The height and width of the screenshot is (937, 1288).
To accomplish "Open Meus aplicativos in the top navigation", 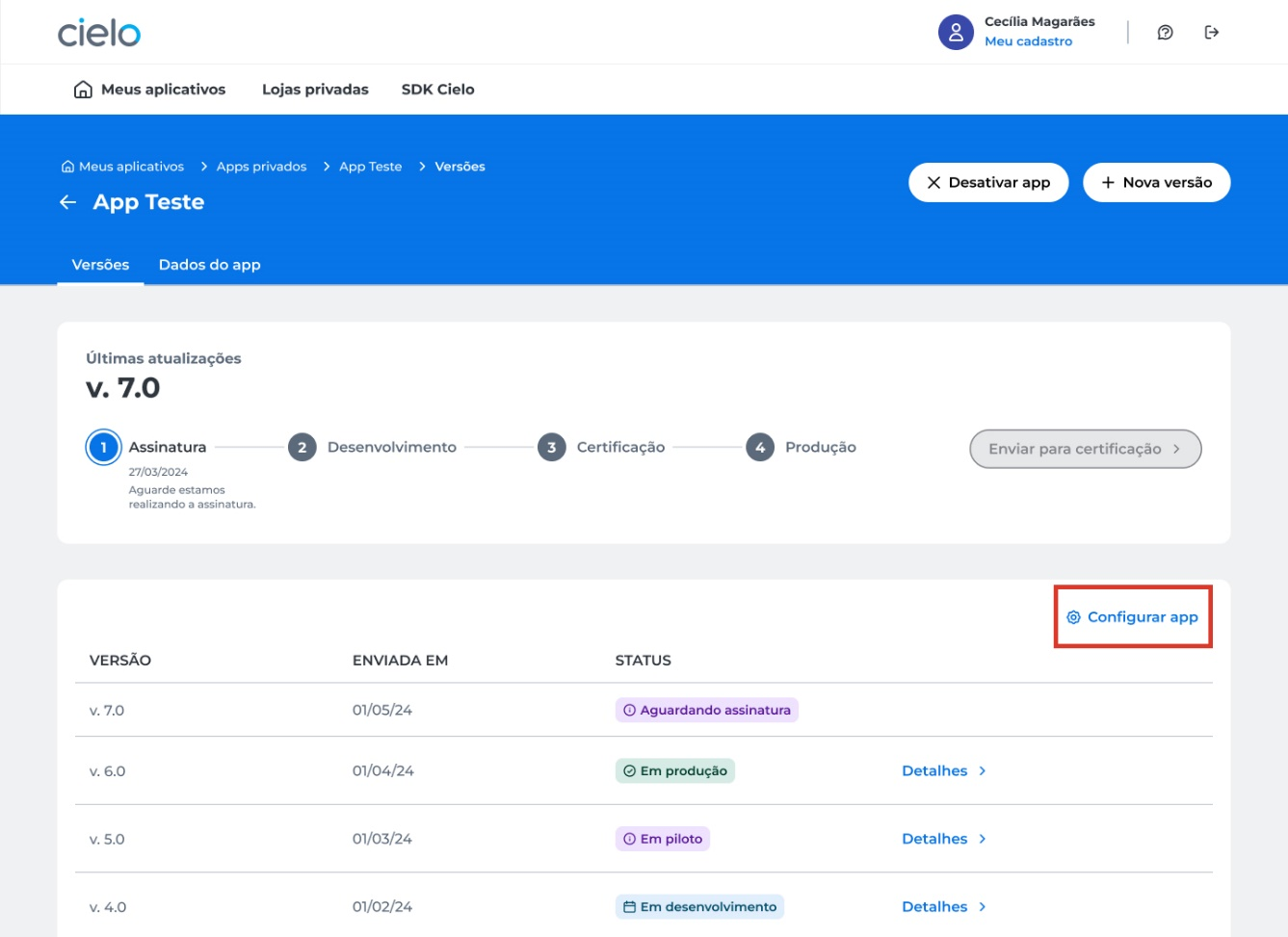I will tap(149, 90).
